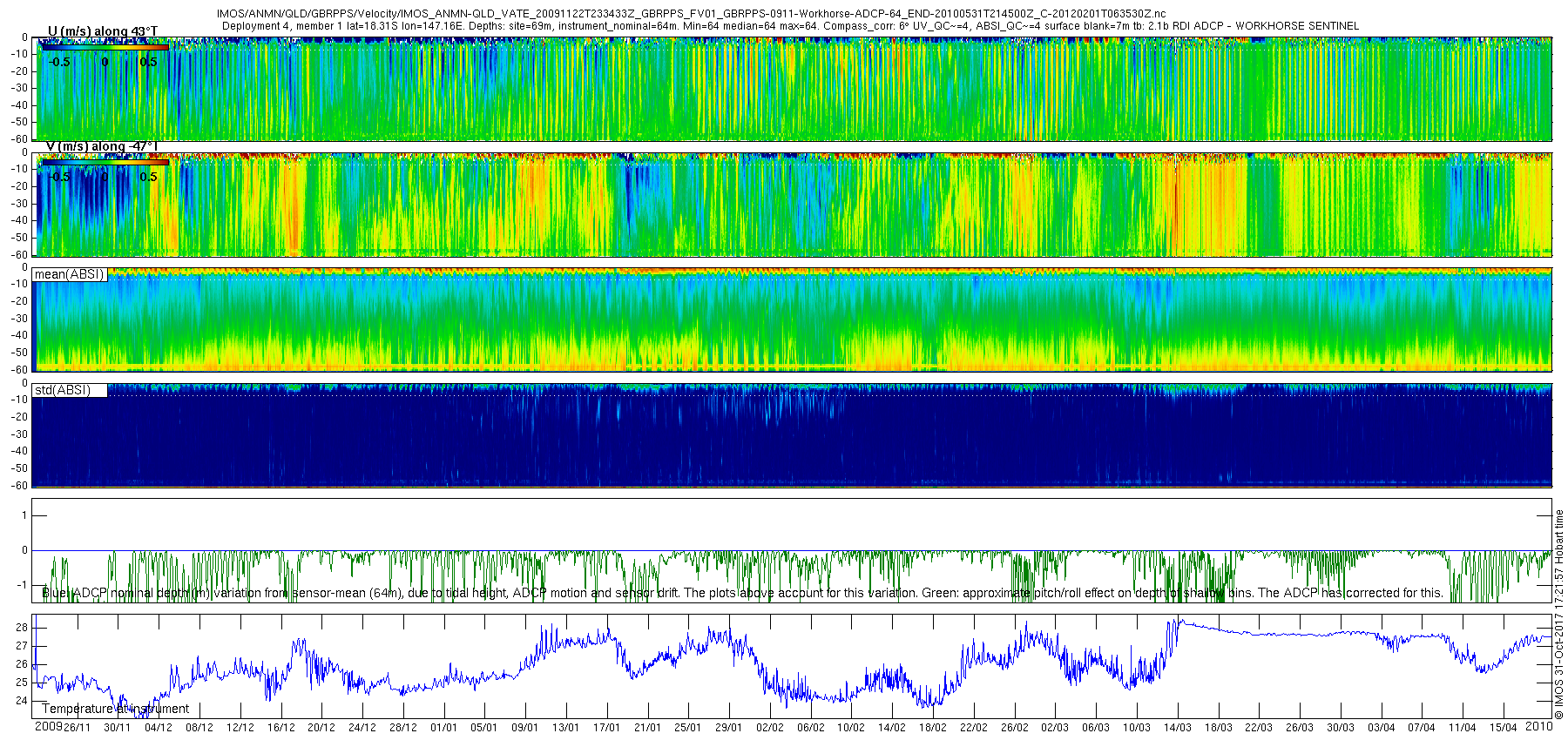Click the 2009 year label
The height and width of the screenshot is (740, 1568).
pyautogui.click(x=48, y=726)
